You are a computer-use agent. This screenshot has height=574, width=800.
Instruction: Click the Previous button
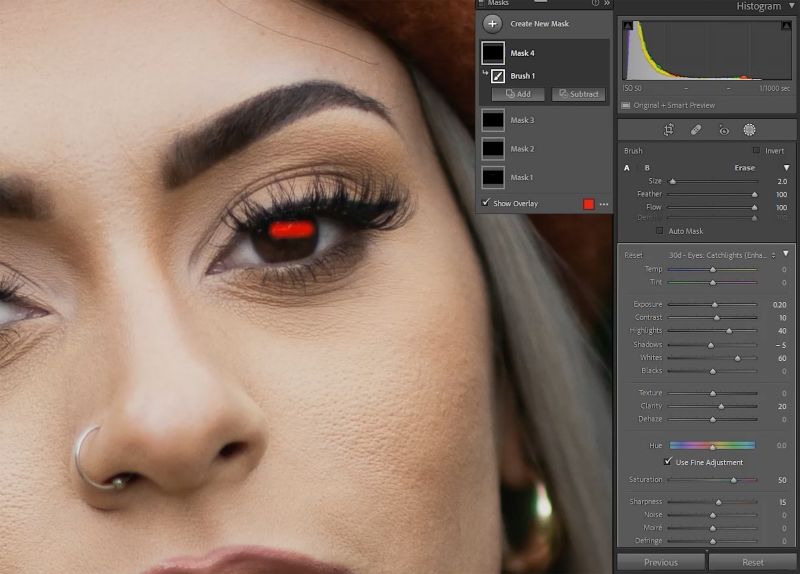[x=661, y=562]
